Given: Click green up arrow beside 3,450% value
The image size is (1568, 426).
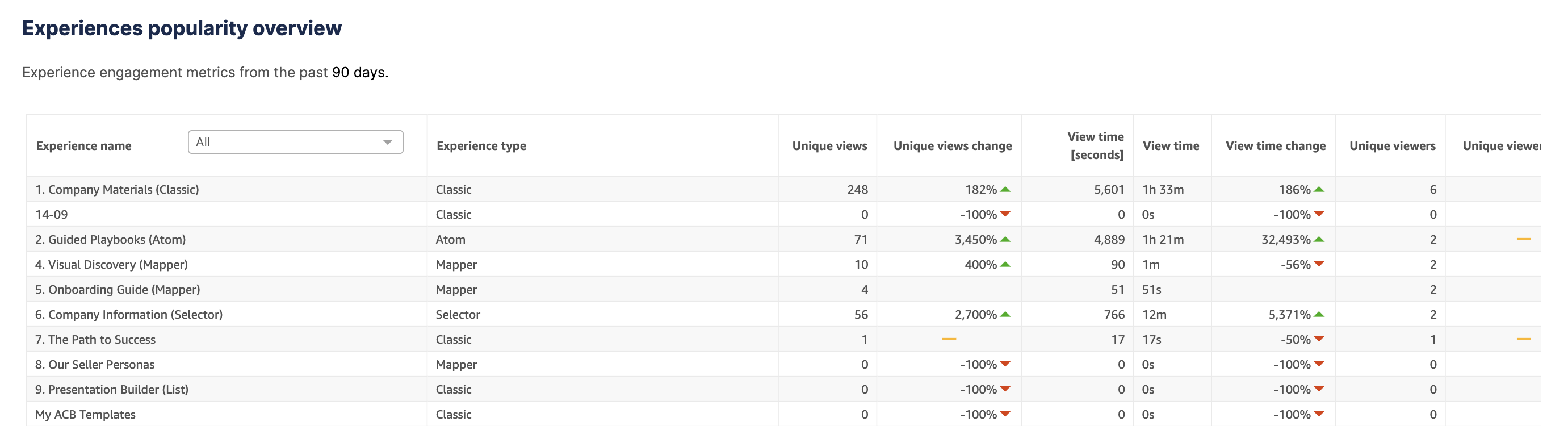Looking at the screenshot, I should [1005, 240].
